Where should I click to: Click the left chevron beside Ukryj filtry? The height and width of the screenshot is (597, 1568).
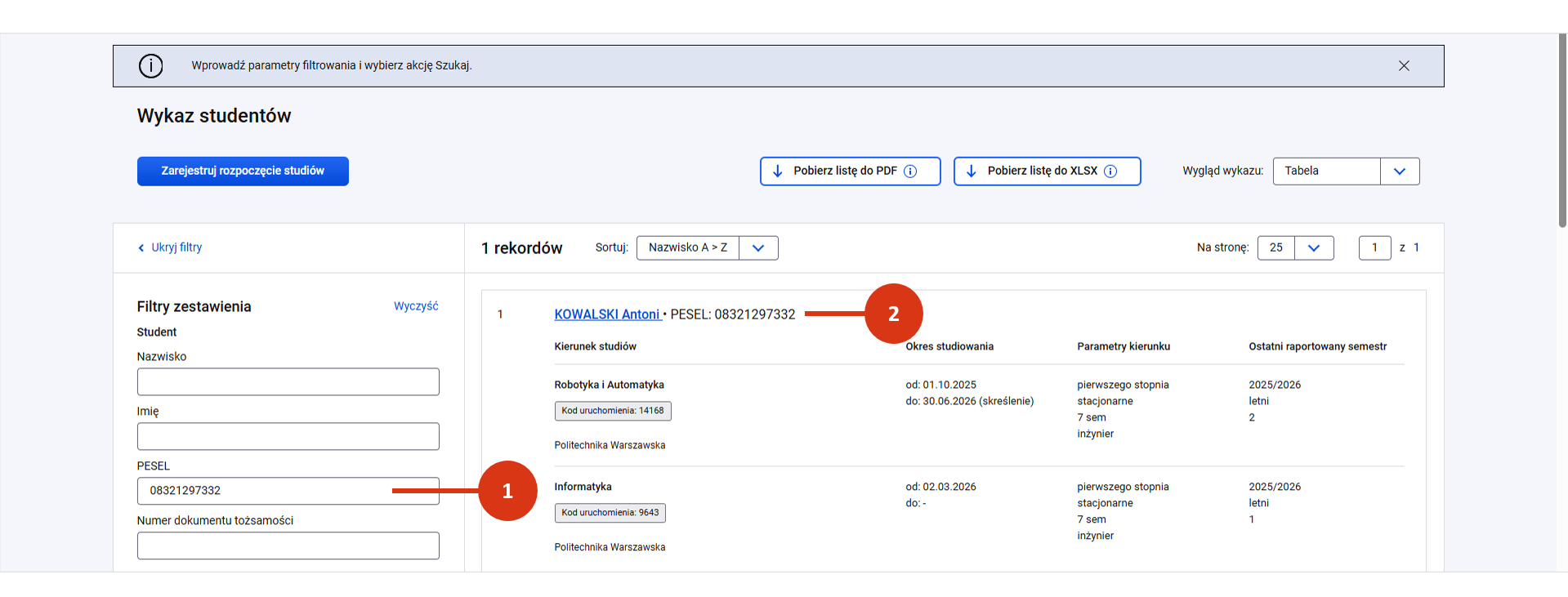141,248
